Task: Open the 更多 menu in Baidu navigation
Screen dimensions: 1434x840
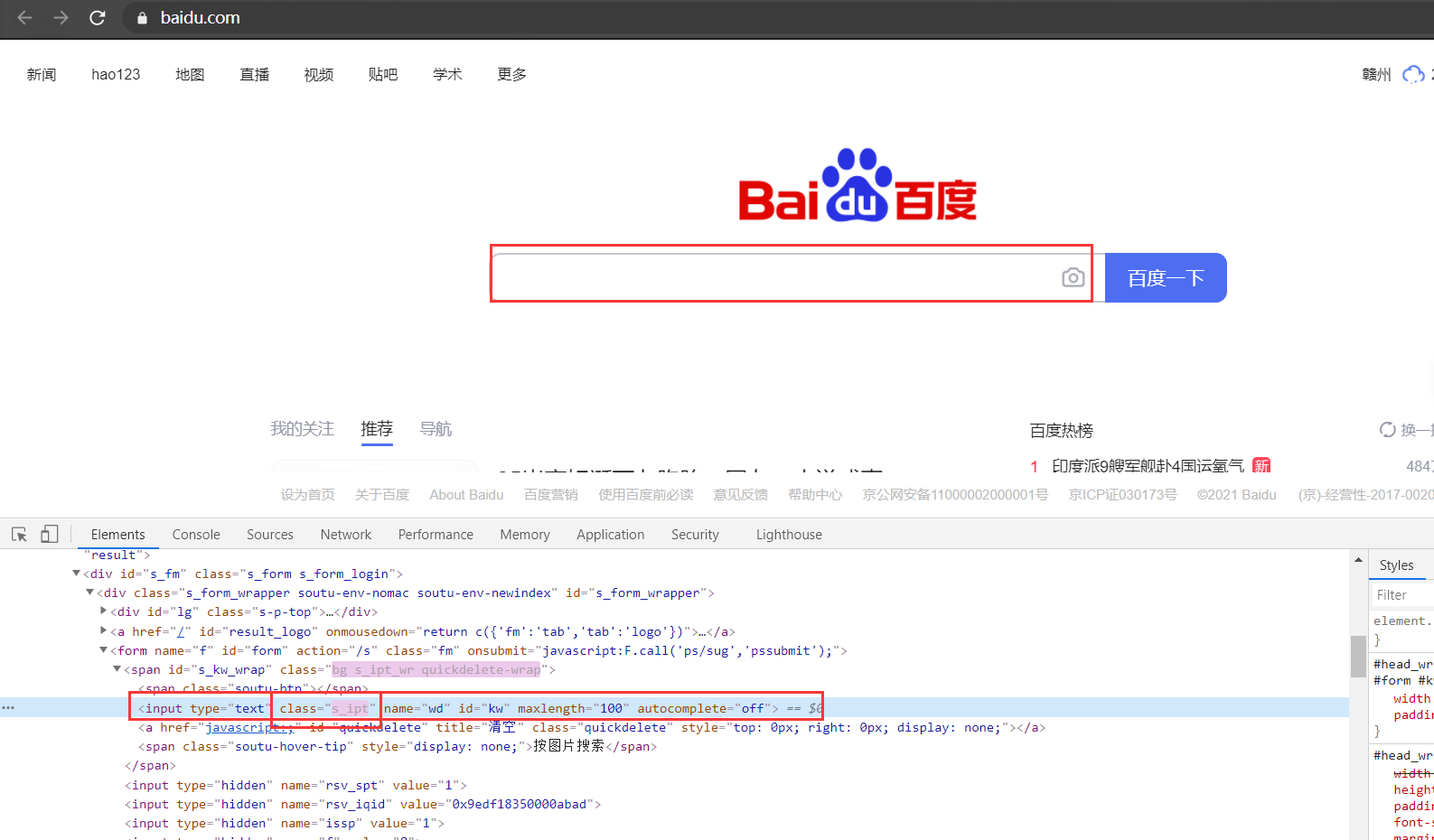Action: (x=511, y=74)
